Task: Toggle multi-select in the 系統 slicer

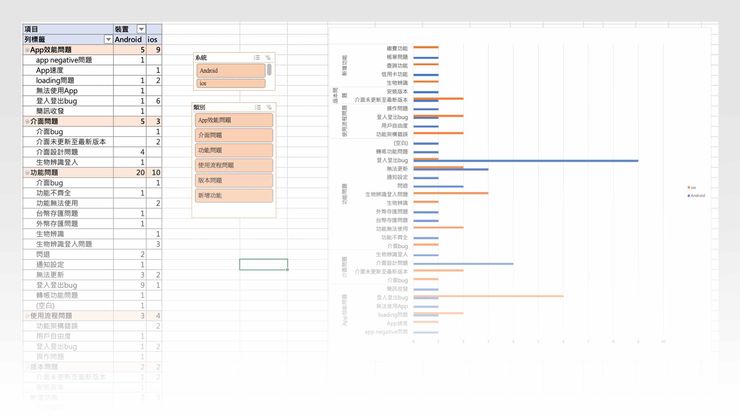Action: coord(257,59)
